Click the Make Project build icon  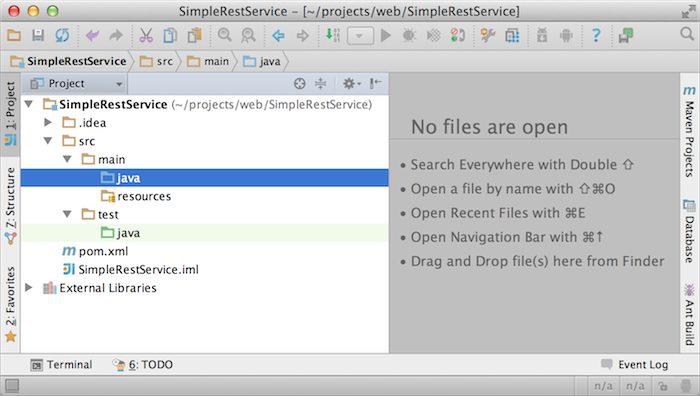click(333, 35)
